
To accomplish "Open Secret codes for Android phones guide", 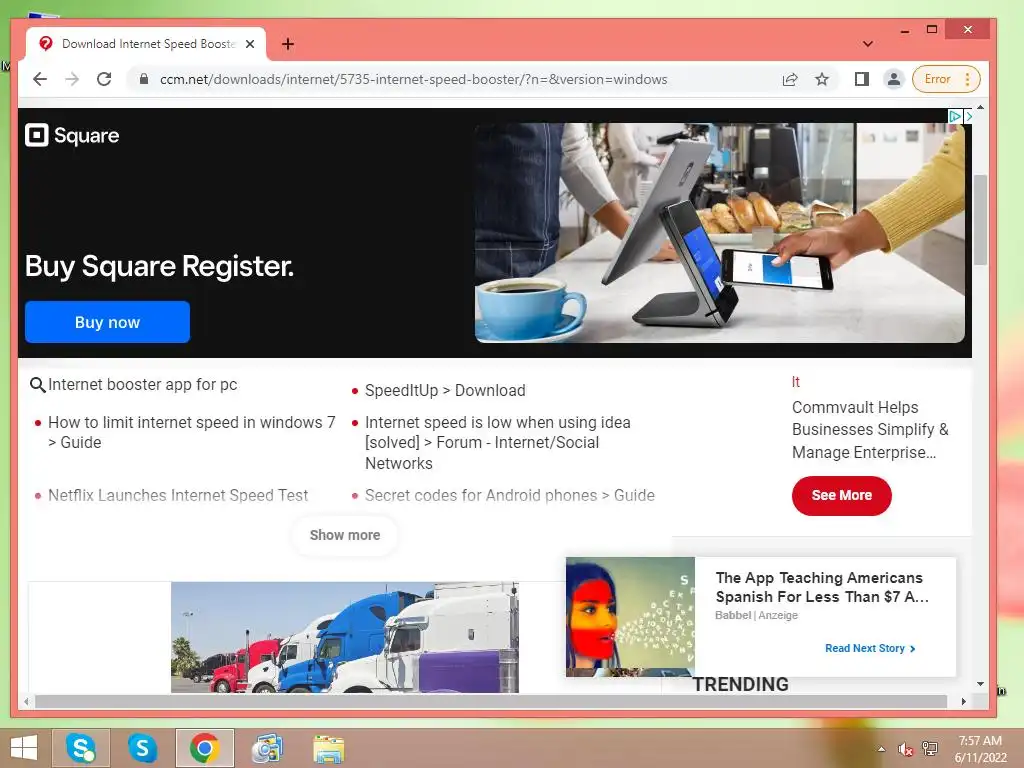I will [509, 496].
